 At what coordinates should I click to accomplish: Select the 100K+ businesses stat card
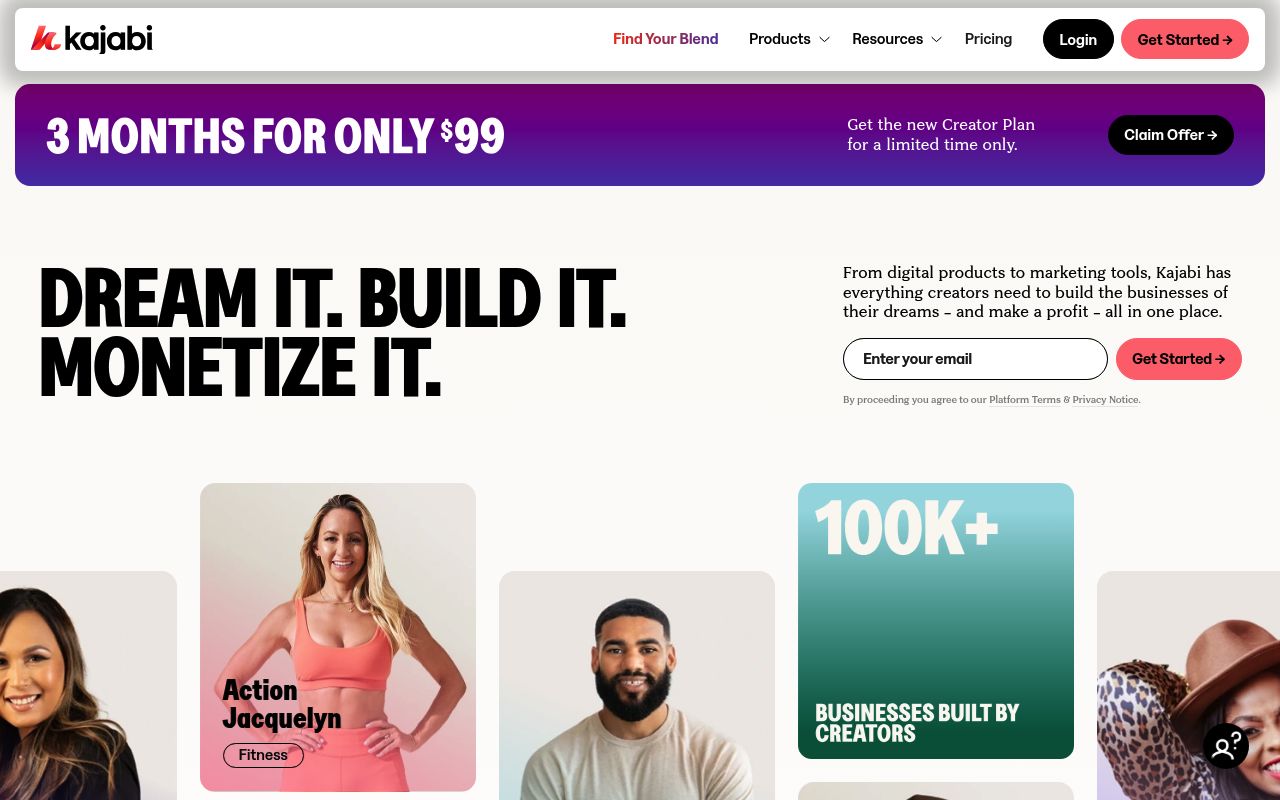(936, 621)
